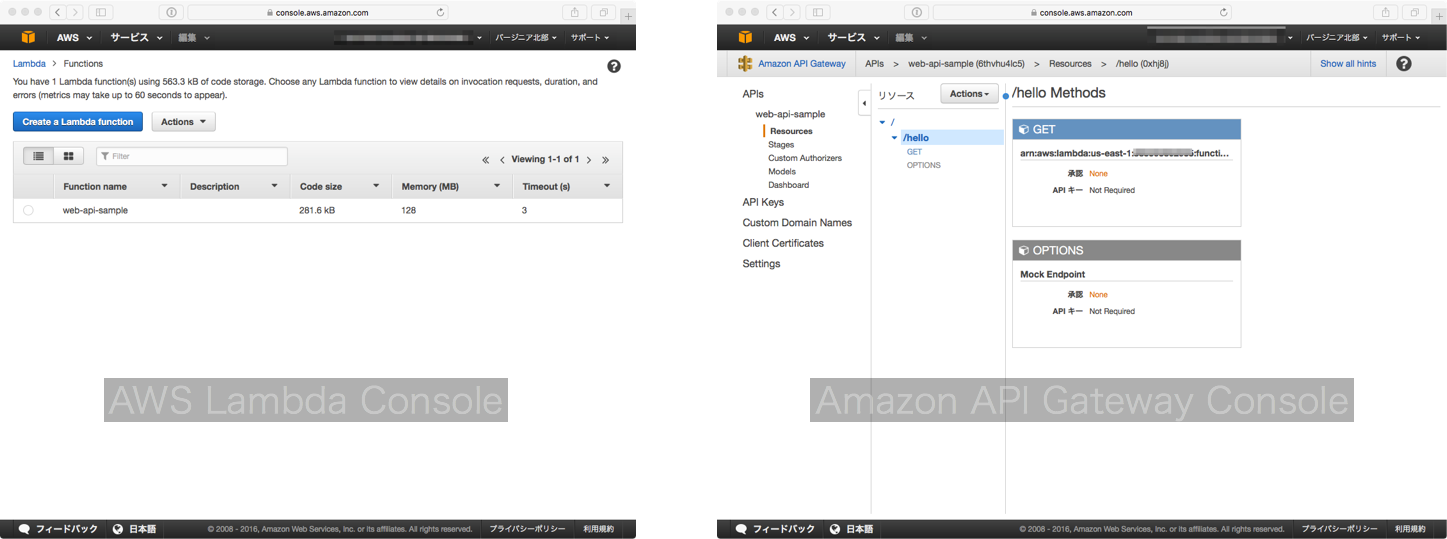1447x539 pixels.
Task: Open サポート menu in Lambda window
Action: (588, 37)
